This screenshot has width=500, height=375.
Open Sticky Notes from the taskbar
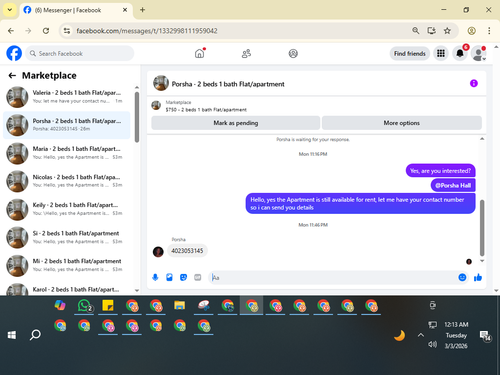(x=108, y=305)
